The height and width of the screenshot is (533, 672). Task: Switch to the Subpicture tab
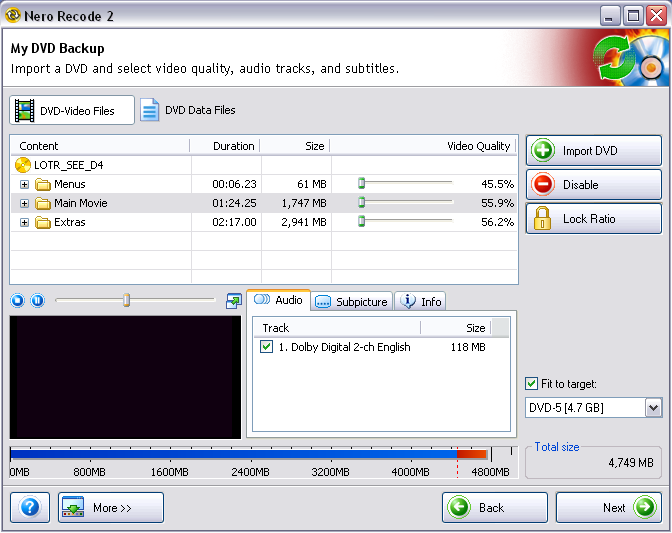pyautogui.click(x=351, y=302)
